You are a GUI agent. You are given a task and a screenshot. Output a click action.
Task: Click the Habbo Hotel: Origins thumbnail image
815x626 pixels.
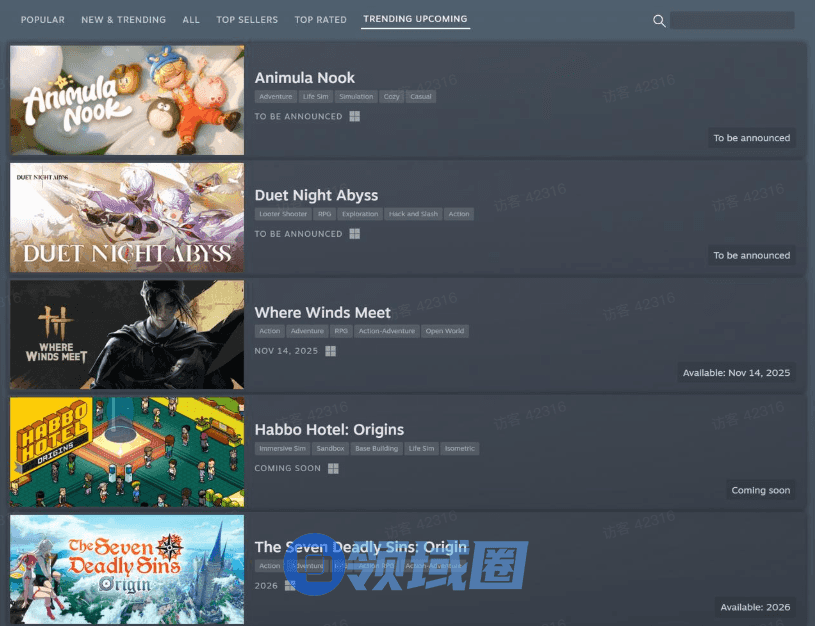coord(127,452)
